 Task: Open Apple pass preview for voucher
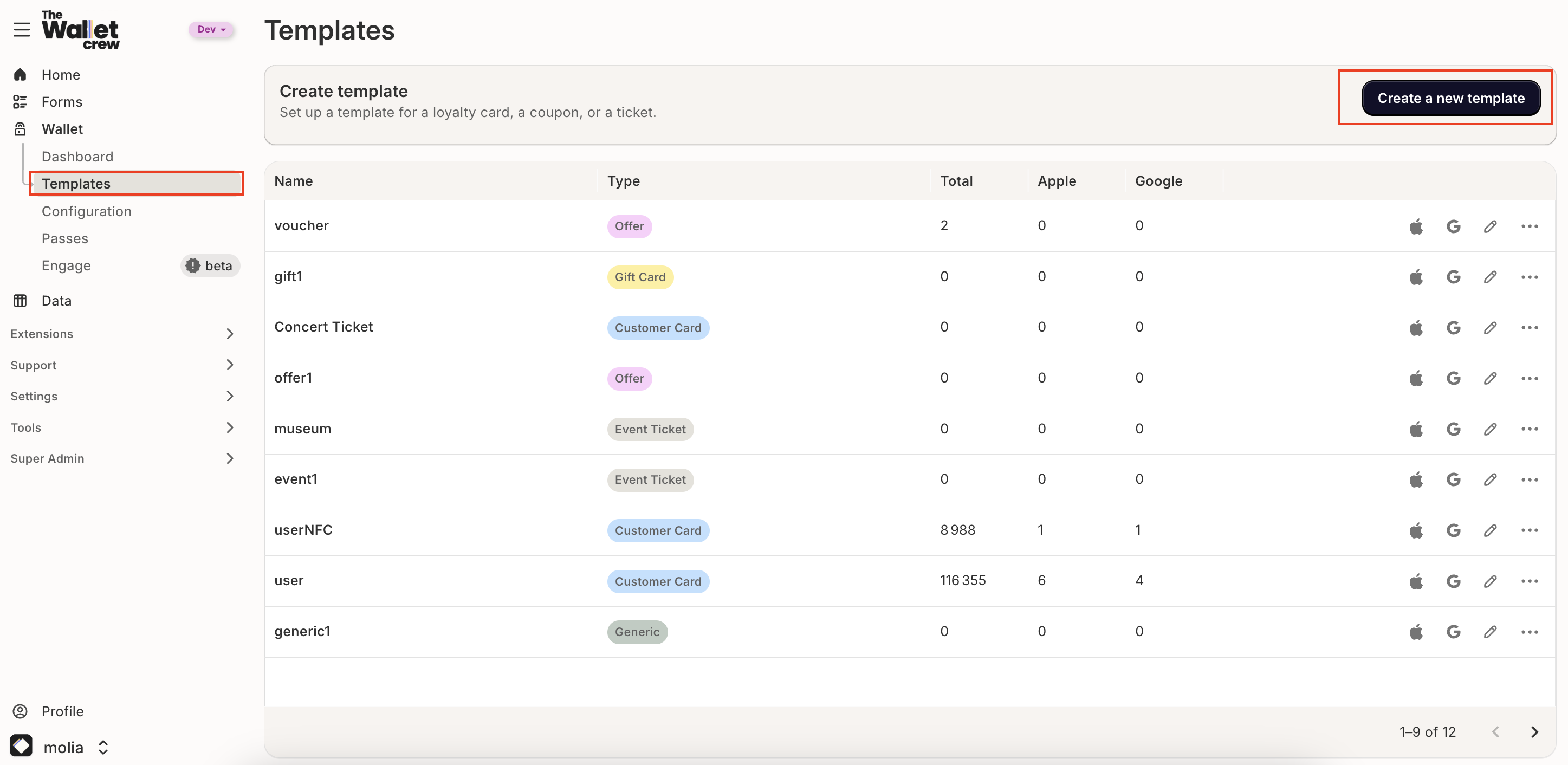pos(1416,226)
